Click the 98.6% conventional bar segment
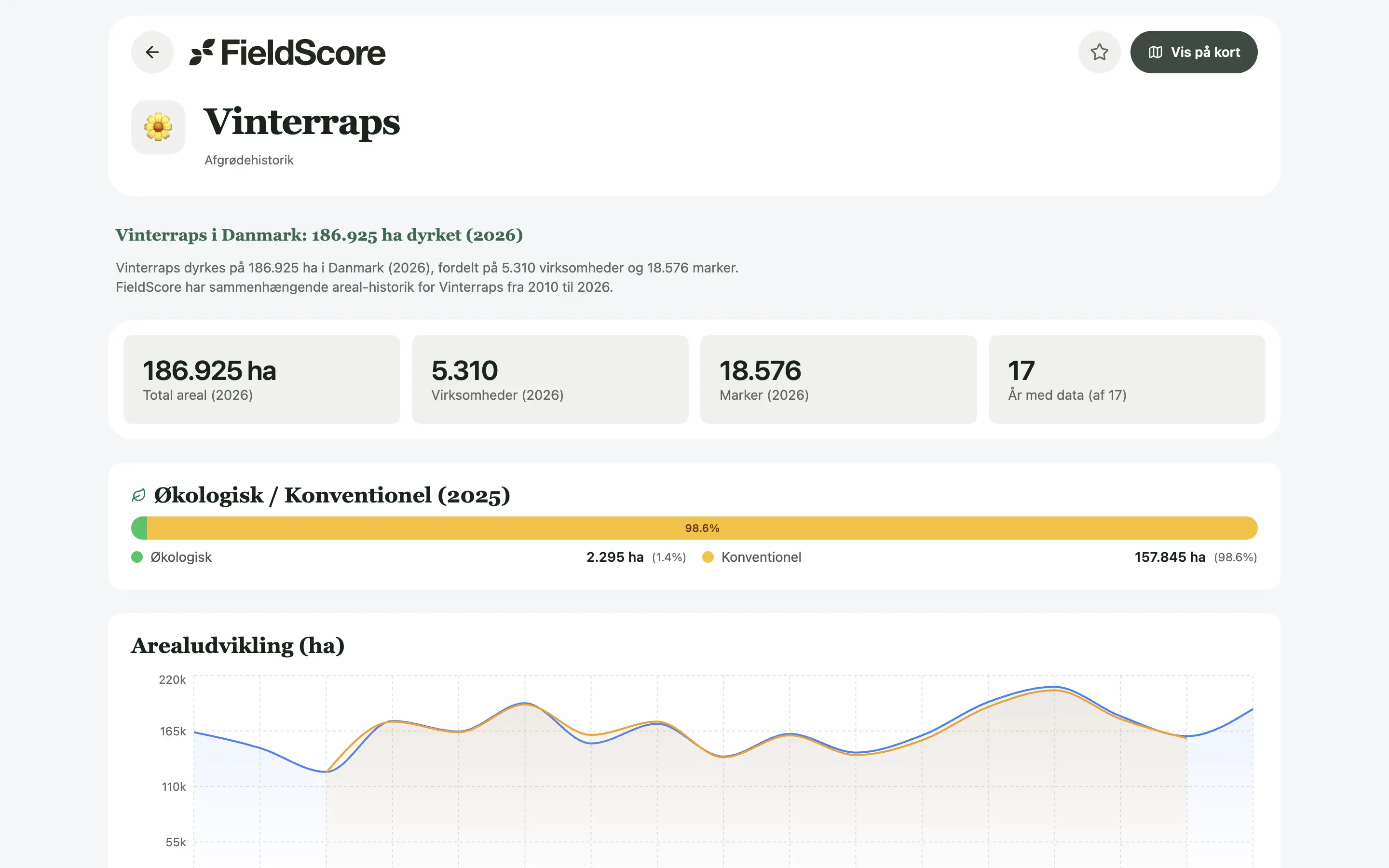1389x868 pixels. pyautogui.click(x=702, y=528)
